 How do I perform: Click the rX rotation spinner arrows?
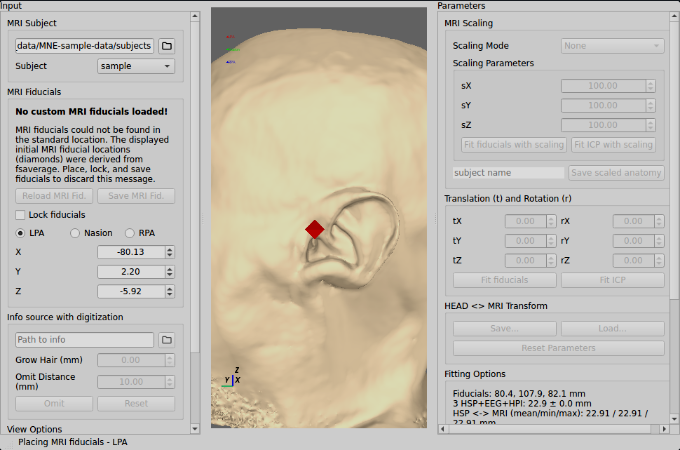(x=659, y=221)
